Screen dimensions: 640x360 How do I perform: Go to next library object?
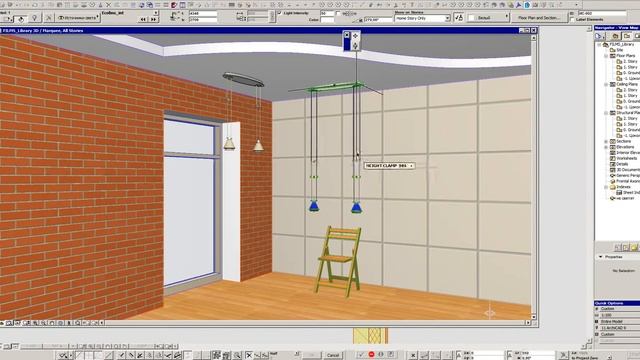pos(153,19)
